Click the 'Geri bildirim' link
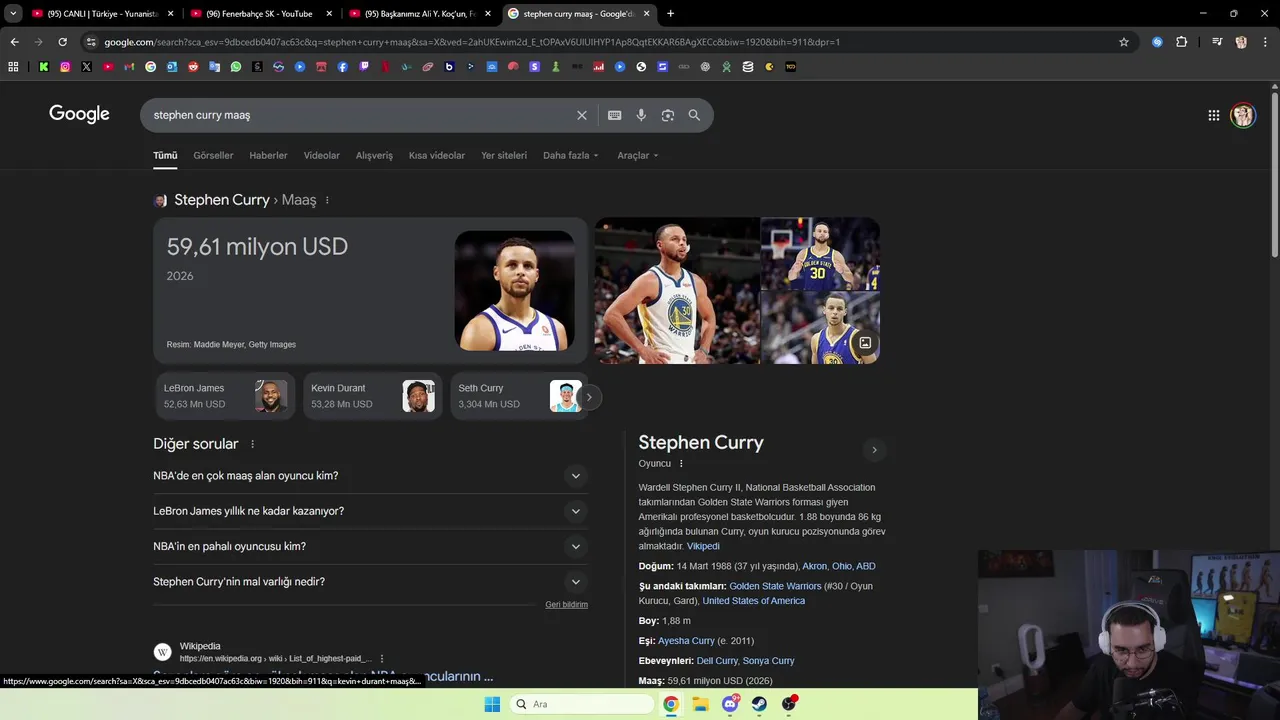This screenshot has height=720, width=1280. point(566,605)
